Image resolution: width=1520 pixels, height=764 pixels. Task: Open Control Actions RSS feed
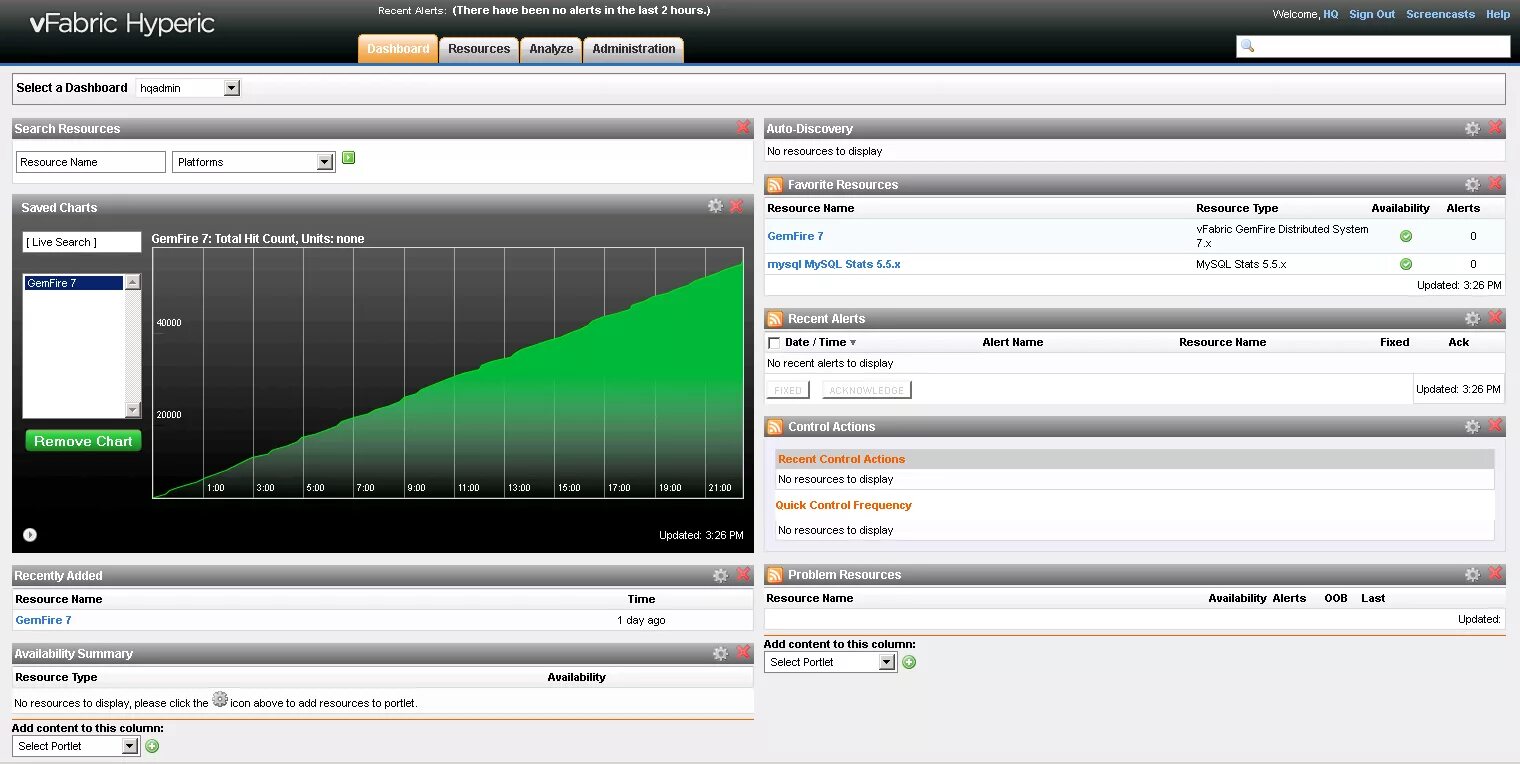pyautogui.click(x=774, y=427)
